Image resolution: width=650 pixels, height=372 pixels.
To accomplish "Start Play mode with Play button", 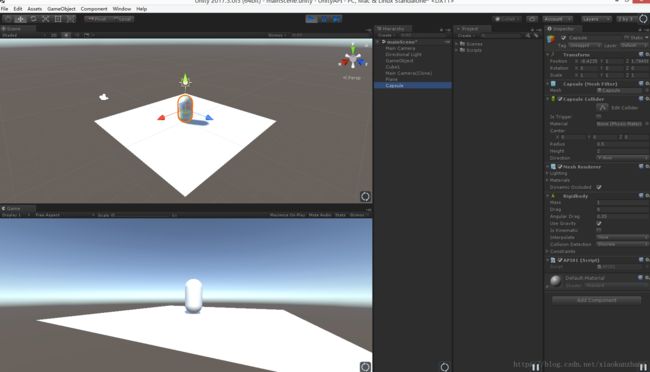I will pos(311,19).
